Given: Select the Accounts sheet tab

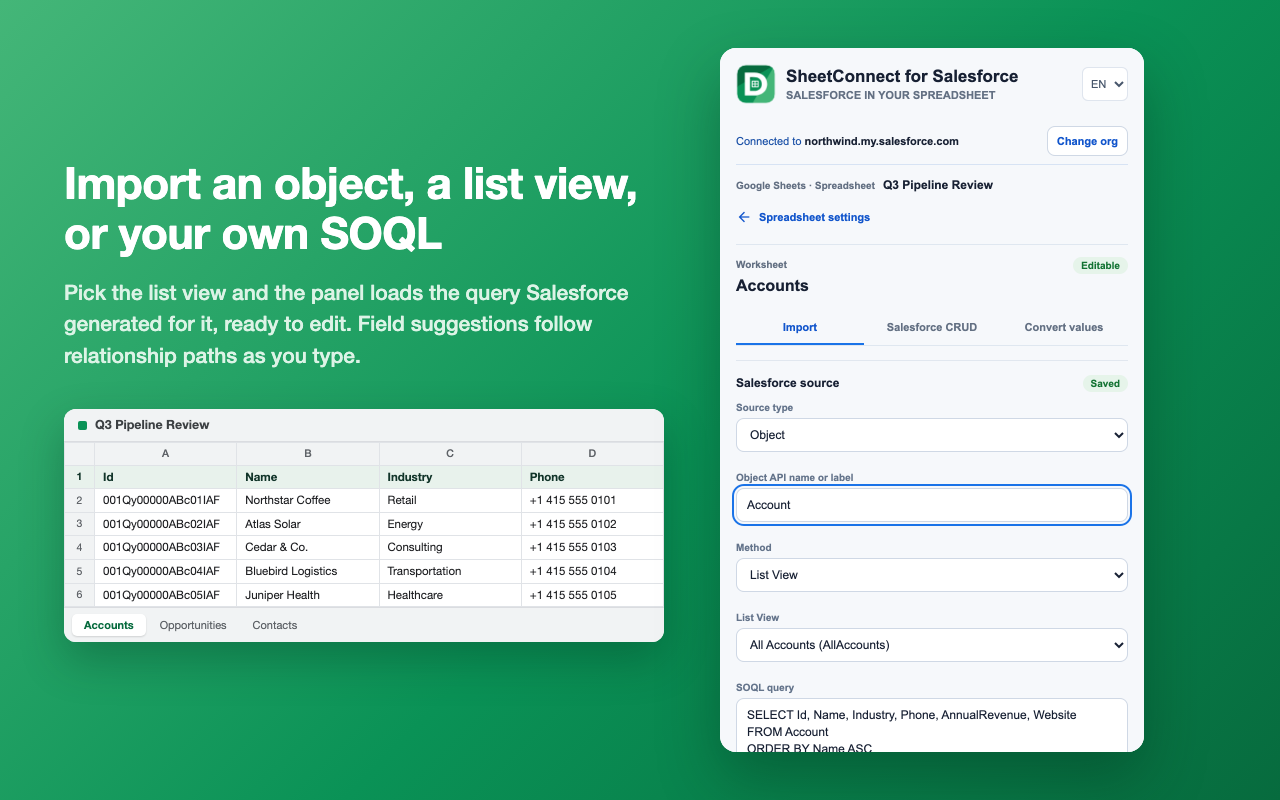Looking at the screenshot, I should point(109,625).
